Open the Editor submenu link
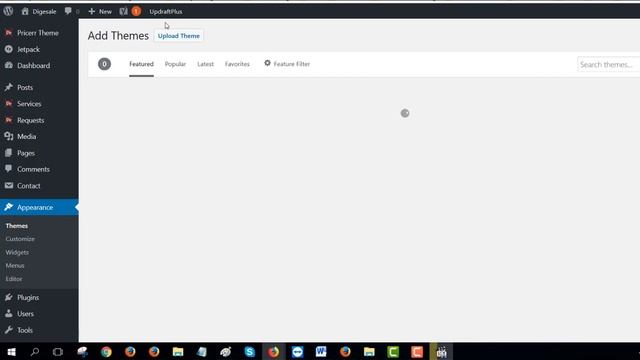The height and width of the screenshot is (360, 640). [x=14, y=279]
